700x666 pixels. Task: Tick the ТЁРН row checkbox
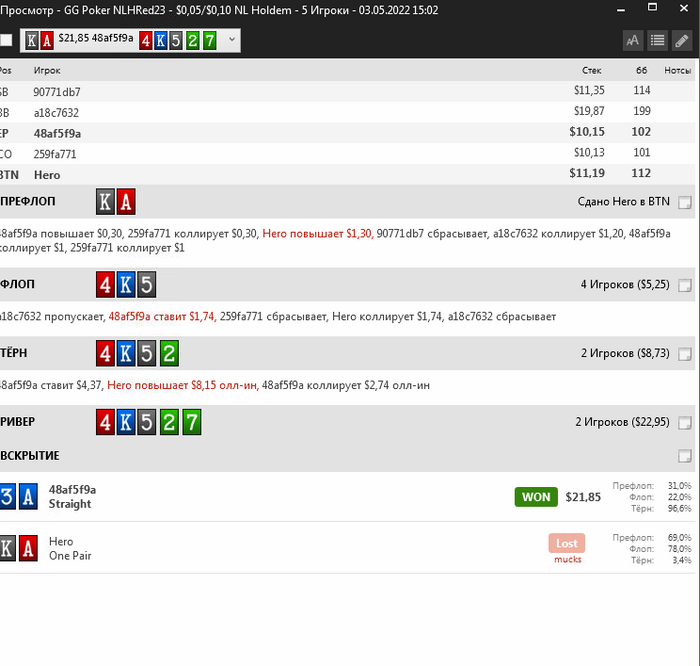click(x=684, y=354)
